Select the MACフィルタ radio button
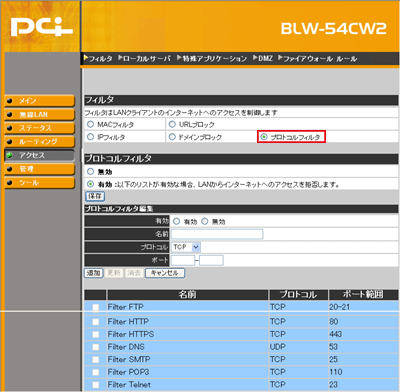This screenshot has width=400, height=392. pos(90,124)
